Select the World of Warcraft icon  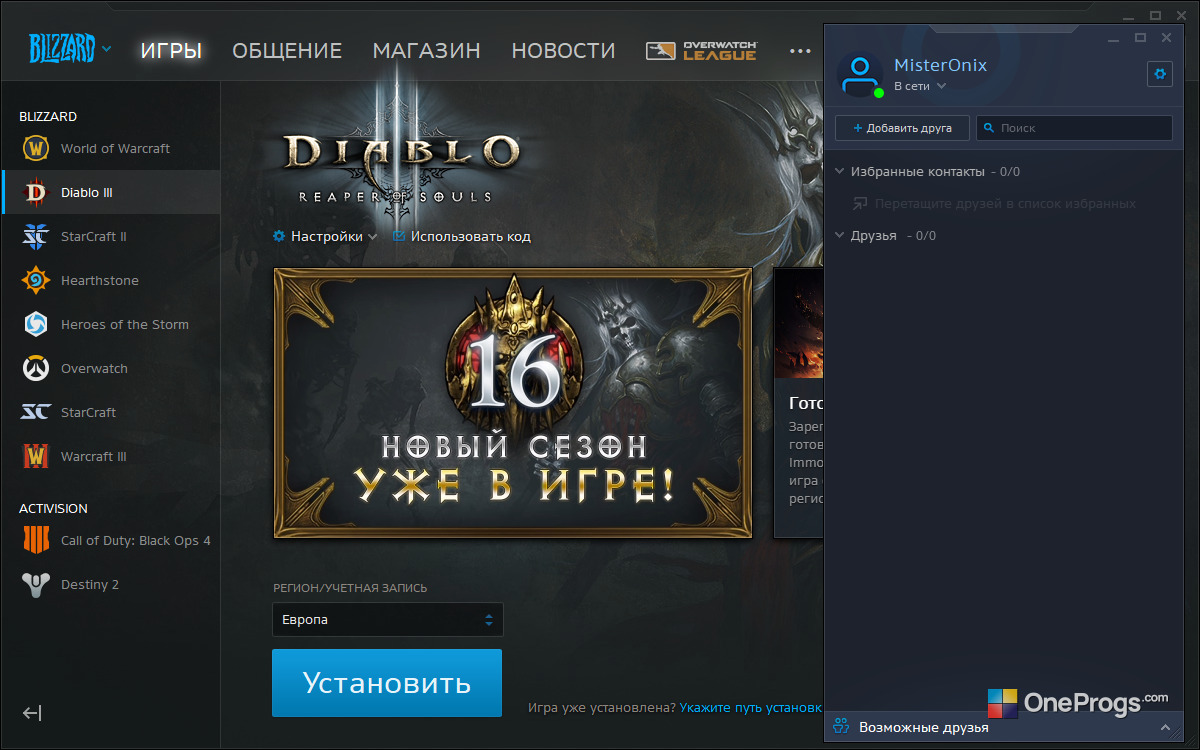click(x=36, y=148)
